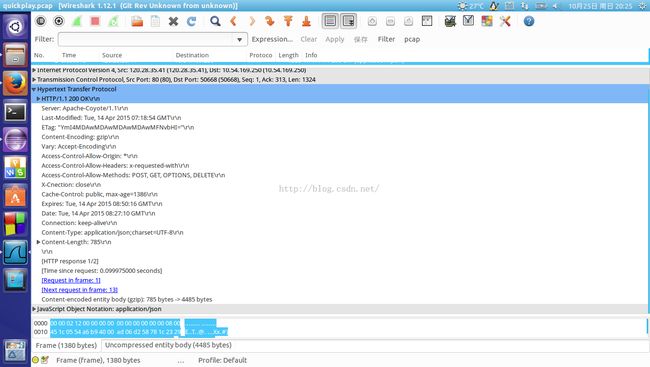Screen dimensions: 650x367
Task: Reload the capture file
Action: 191,21
